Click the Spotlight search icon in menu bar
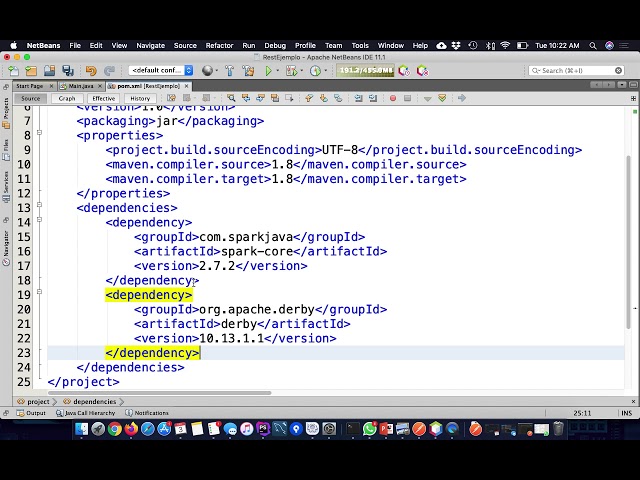The width and height of the screenshot is (640, 480). click(x=593, y=45)
